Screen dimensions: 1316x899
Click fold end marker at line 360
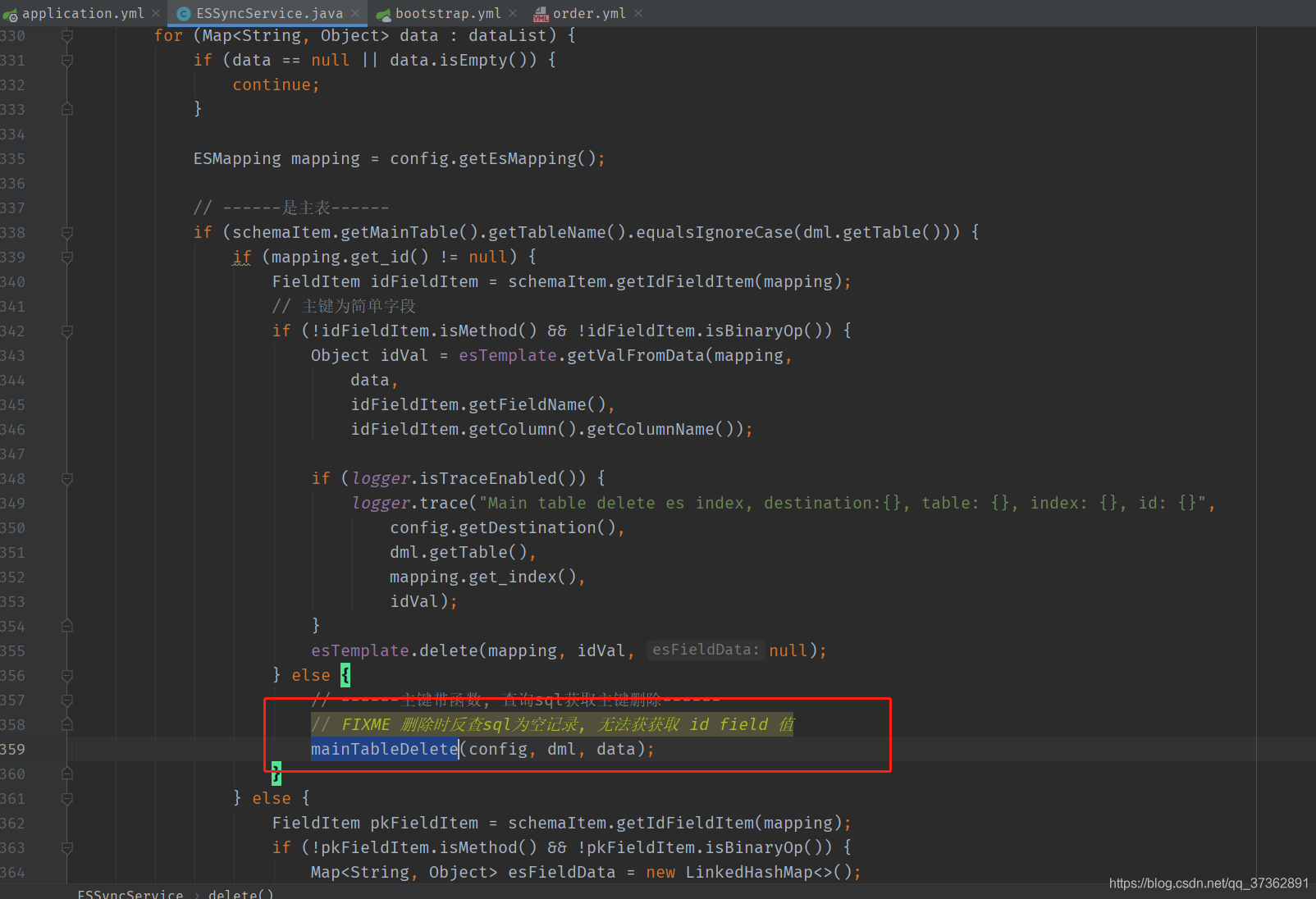(x=67, y=774)
